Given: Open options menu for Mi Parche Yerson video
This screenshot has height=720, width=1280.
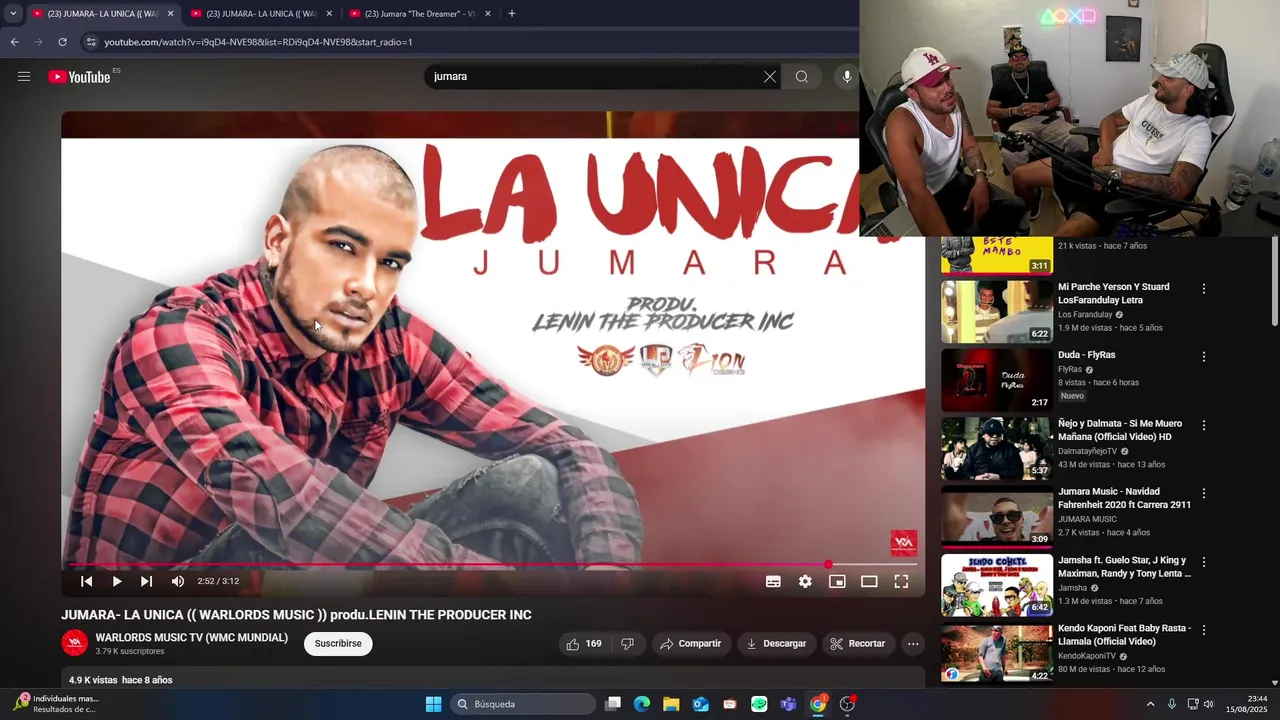Looking at the screenshot, I should tap(1204, 289).
